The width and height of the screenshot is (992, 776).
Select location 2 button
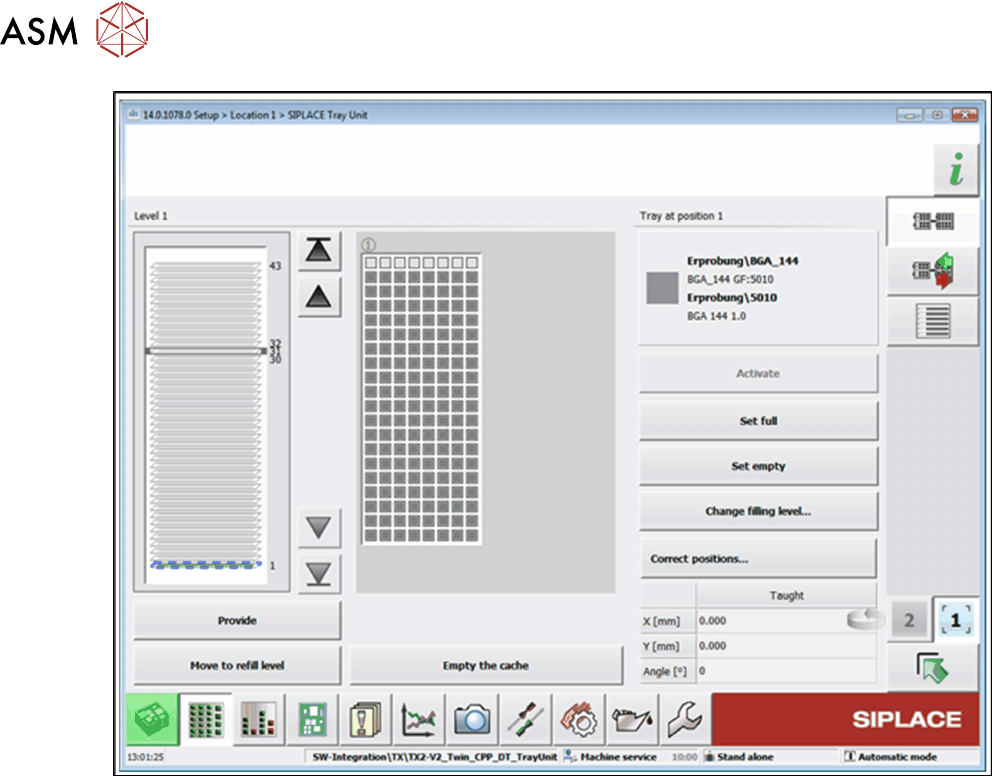pyautogui.click(x=909, y=620)
